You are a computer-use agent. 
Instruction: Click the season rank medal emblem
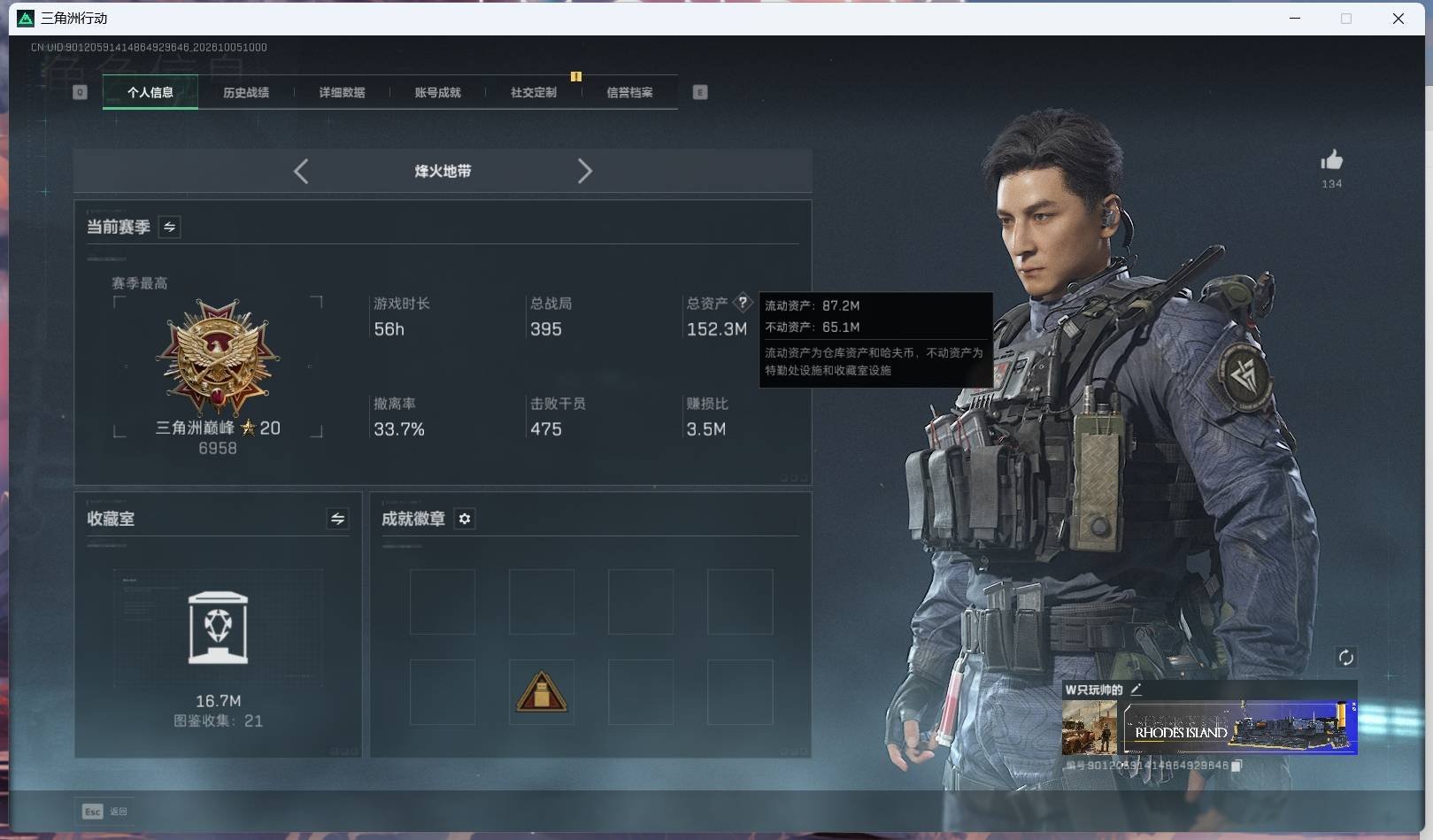[218, 358]
